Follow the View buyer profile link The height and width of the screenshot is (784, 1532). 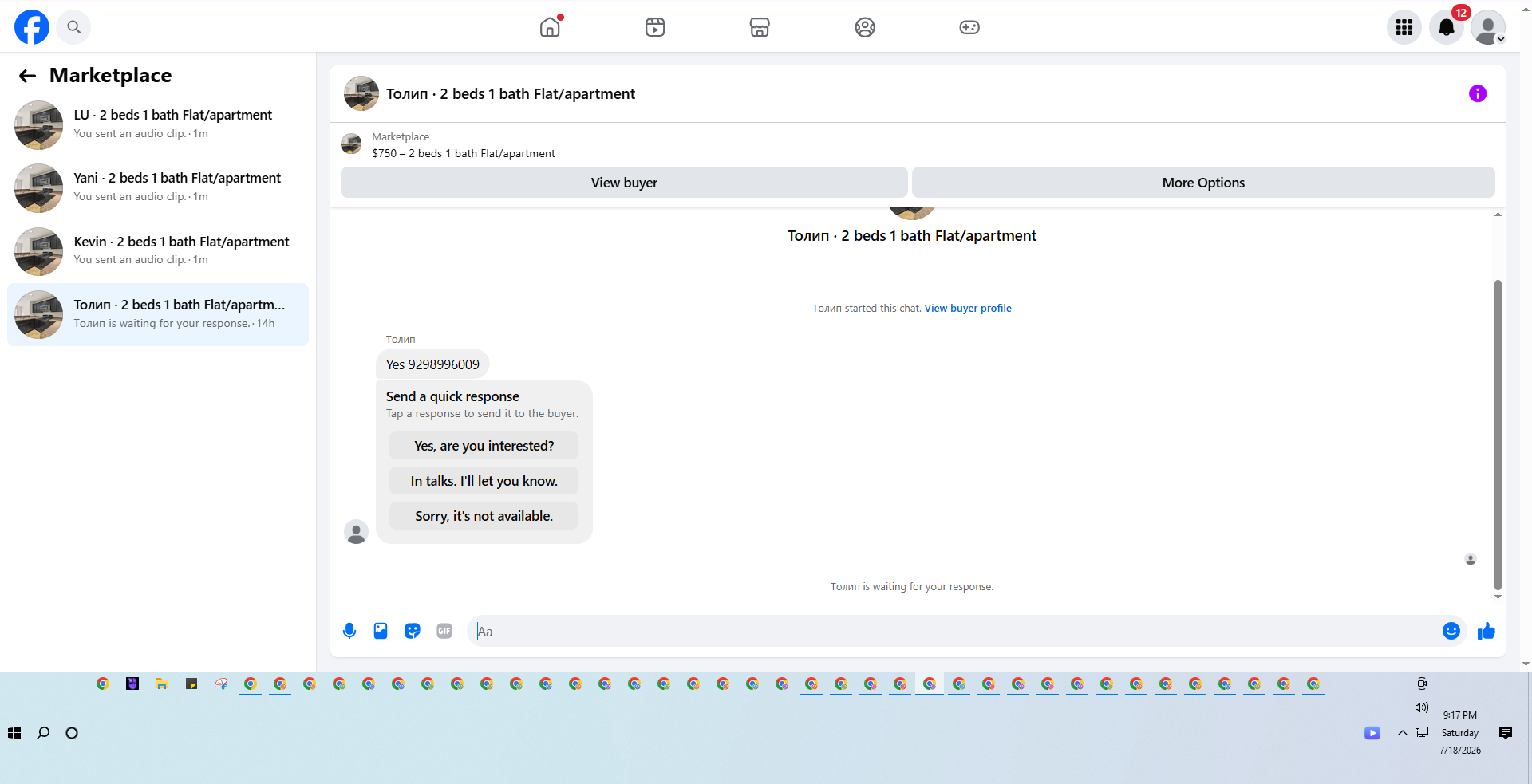pos(968,309)
